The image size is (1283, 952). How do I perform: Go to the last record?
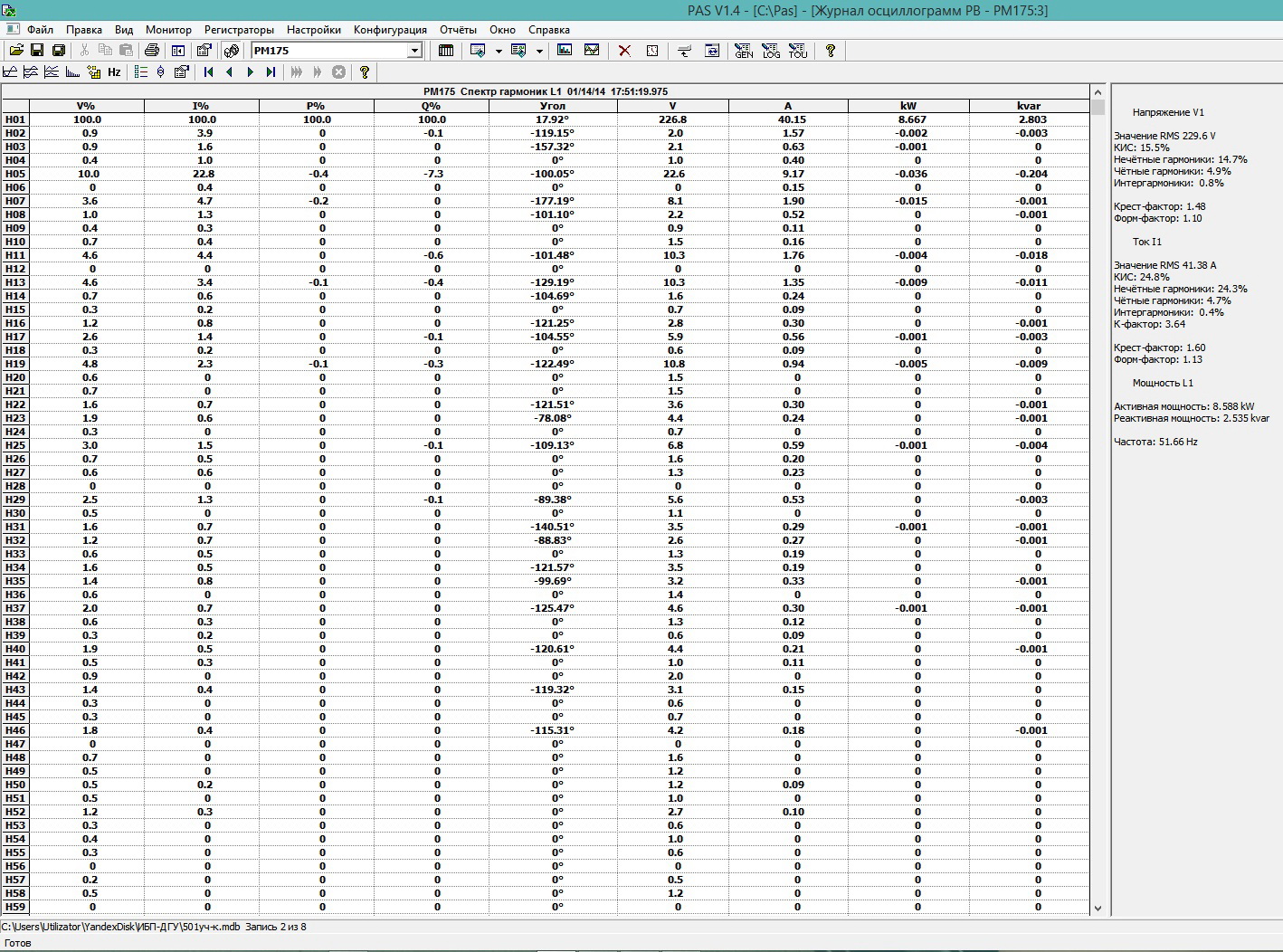click(271, 72)
